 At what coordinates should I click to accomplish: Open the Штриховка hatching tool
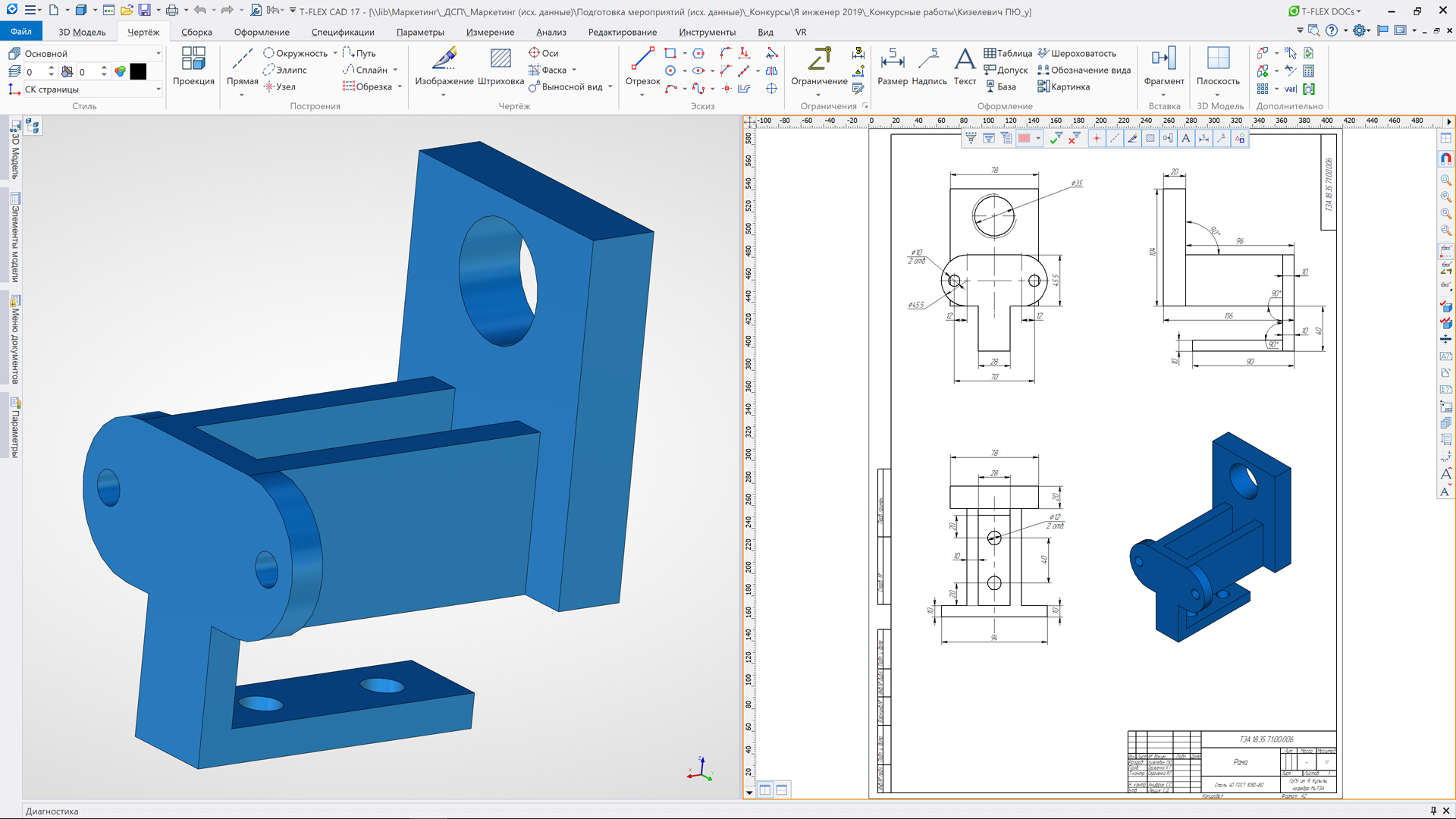pyautogui.click(x=500, y=67)
